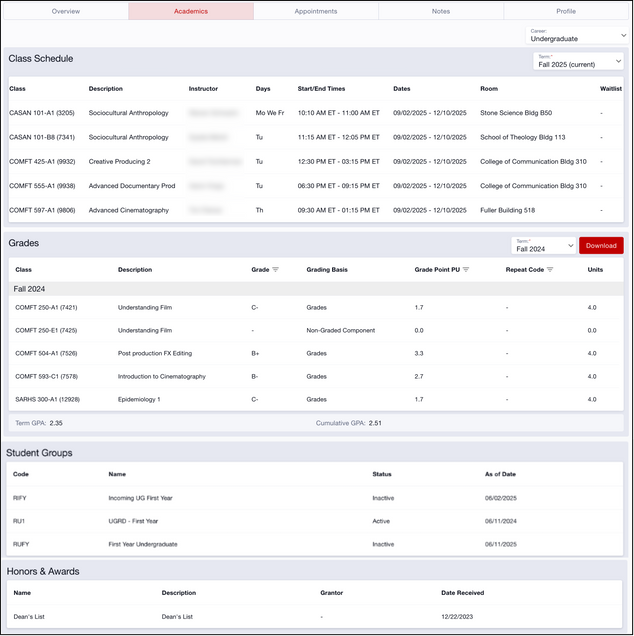Click the RU1 student group code

pos(19,522)
